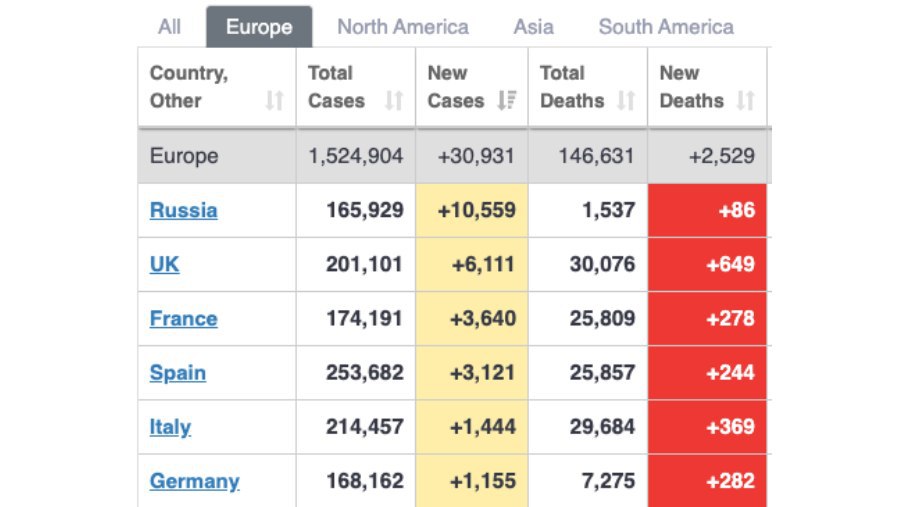Select Spain's total cases 253,682 cell

[x=356, y=373]
